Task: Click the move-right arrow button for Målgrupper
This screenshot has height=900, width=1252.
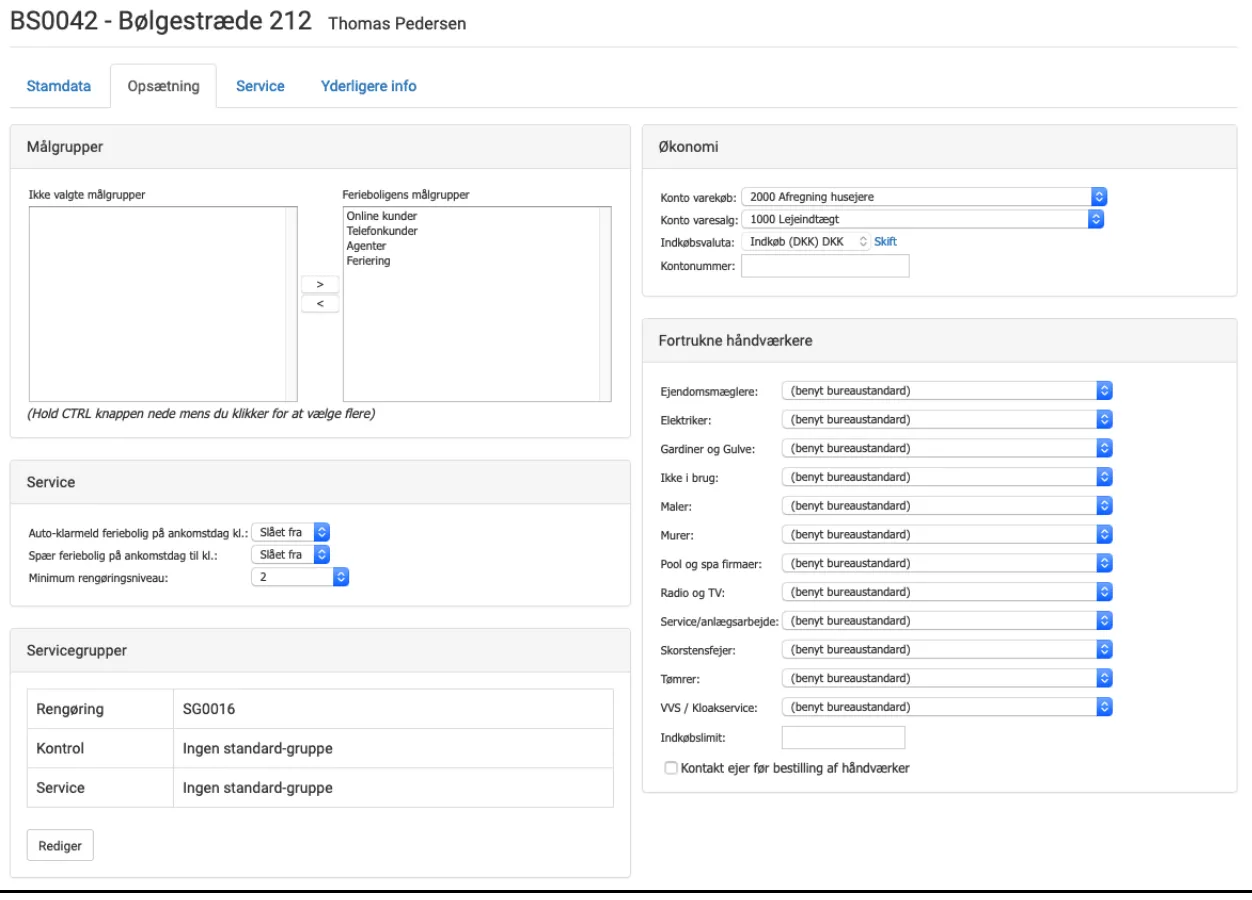Action: (x=319, y=284)
